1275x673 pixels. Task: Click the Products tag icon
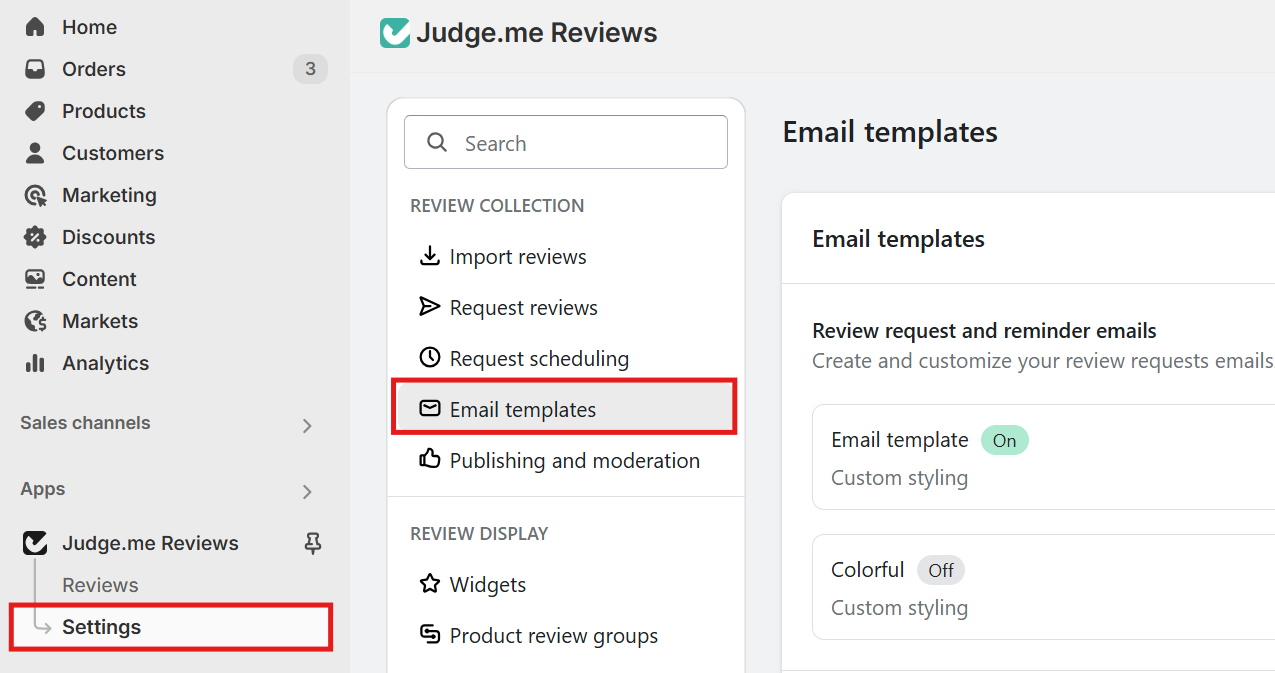click(x=35, y=111)
